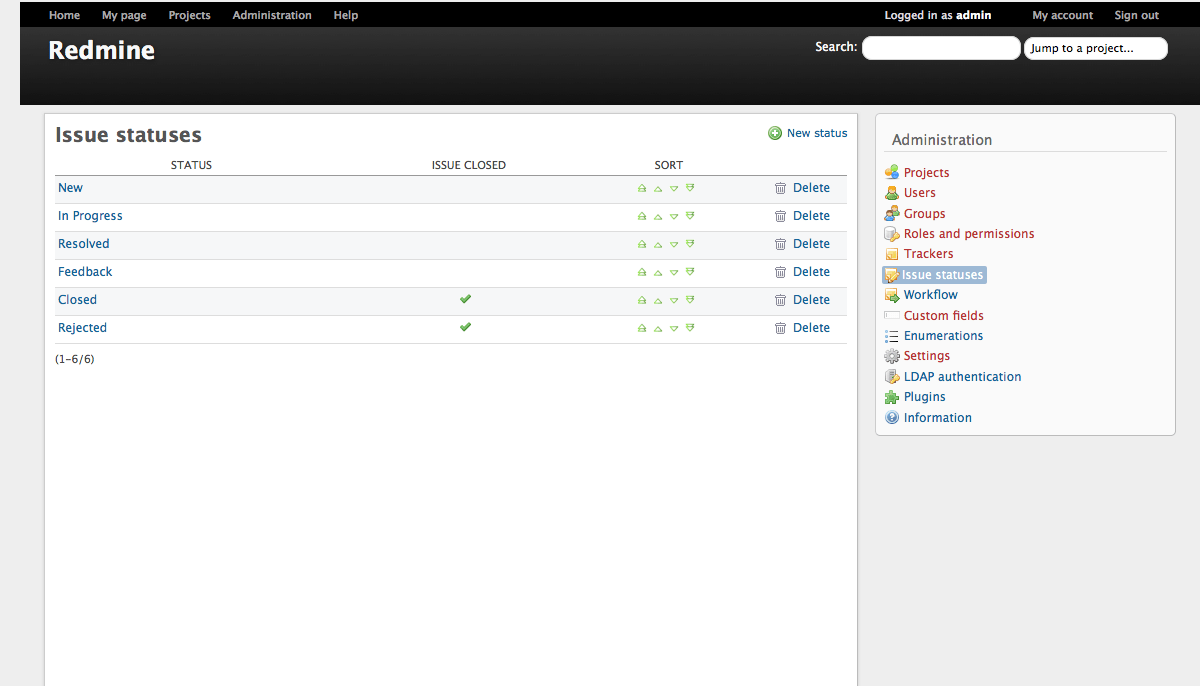
Task: Open the Closed status entry
Action: pos(77,300)
